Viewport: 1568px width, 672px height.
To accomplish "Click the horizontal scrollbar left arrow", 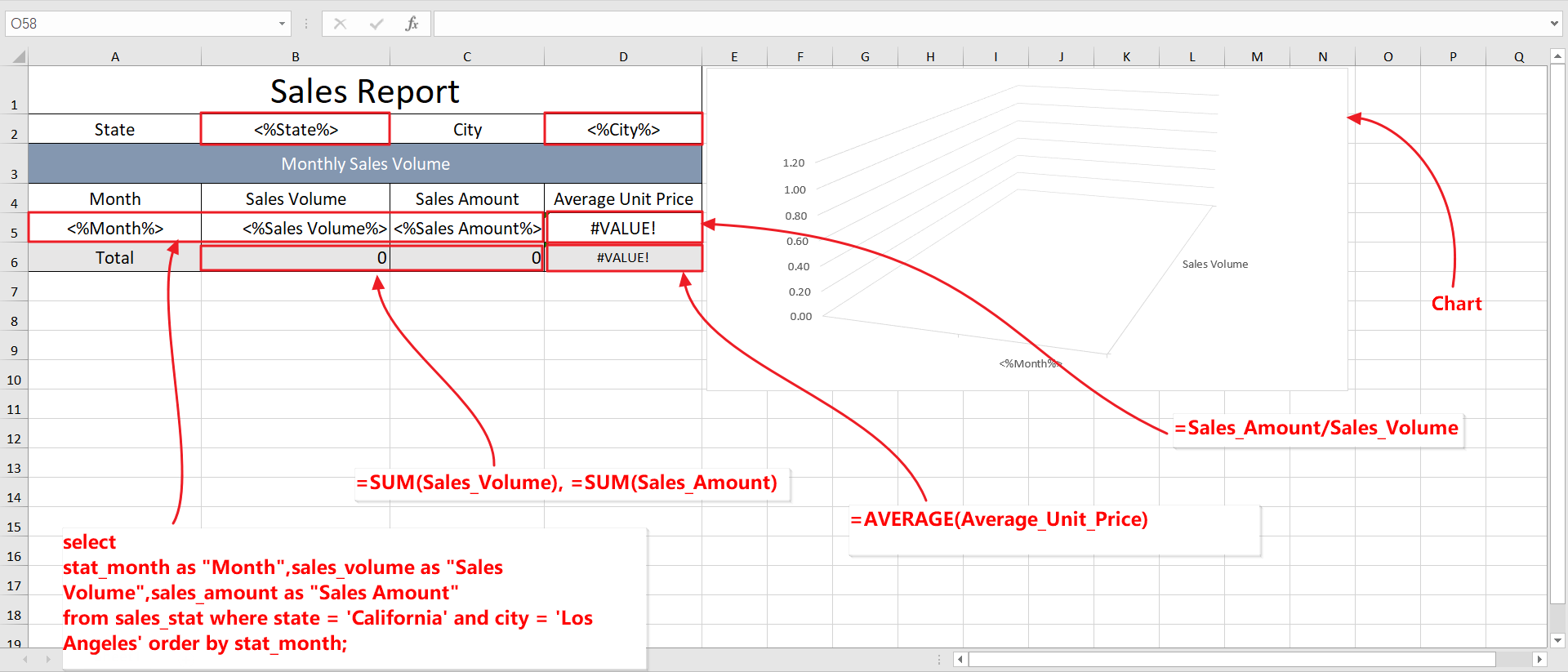I will [x=960, y=659].
